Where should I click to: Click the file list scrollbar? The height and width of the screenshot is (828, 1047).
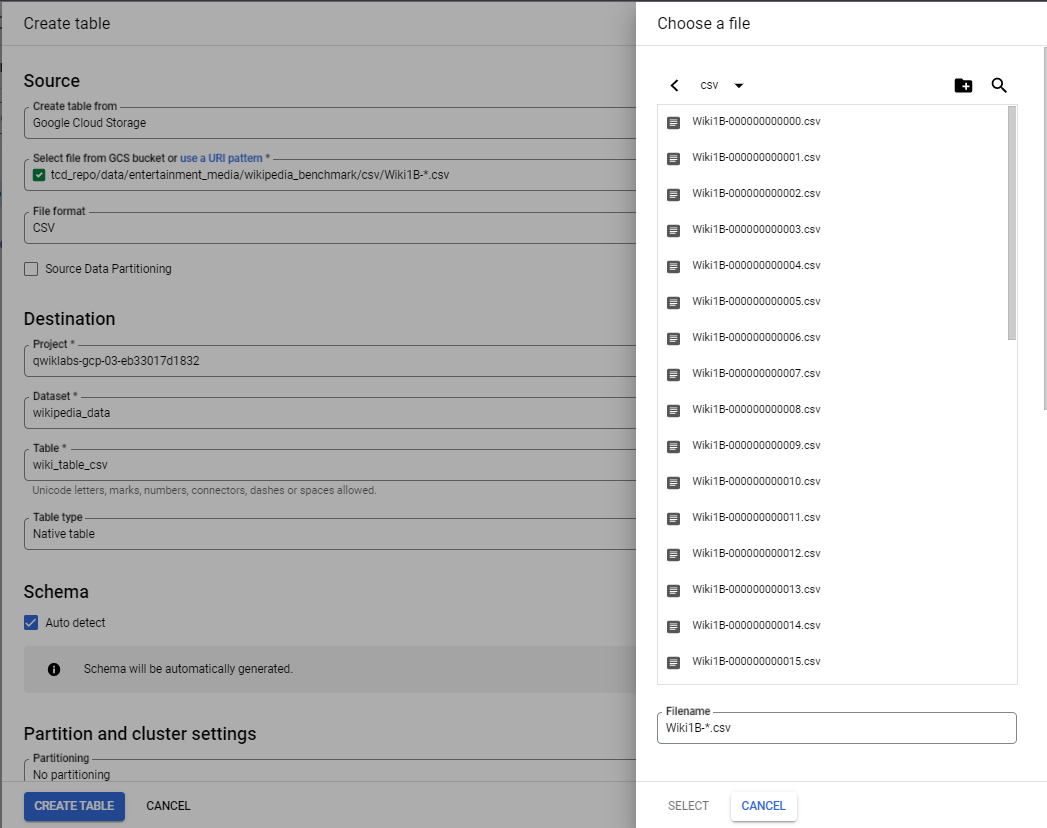coord(1012,220)
